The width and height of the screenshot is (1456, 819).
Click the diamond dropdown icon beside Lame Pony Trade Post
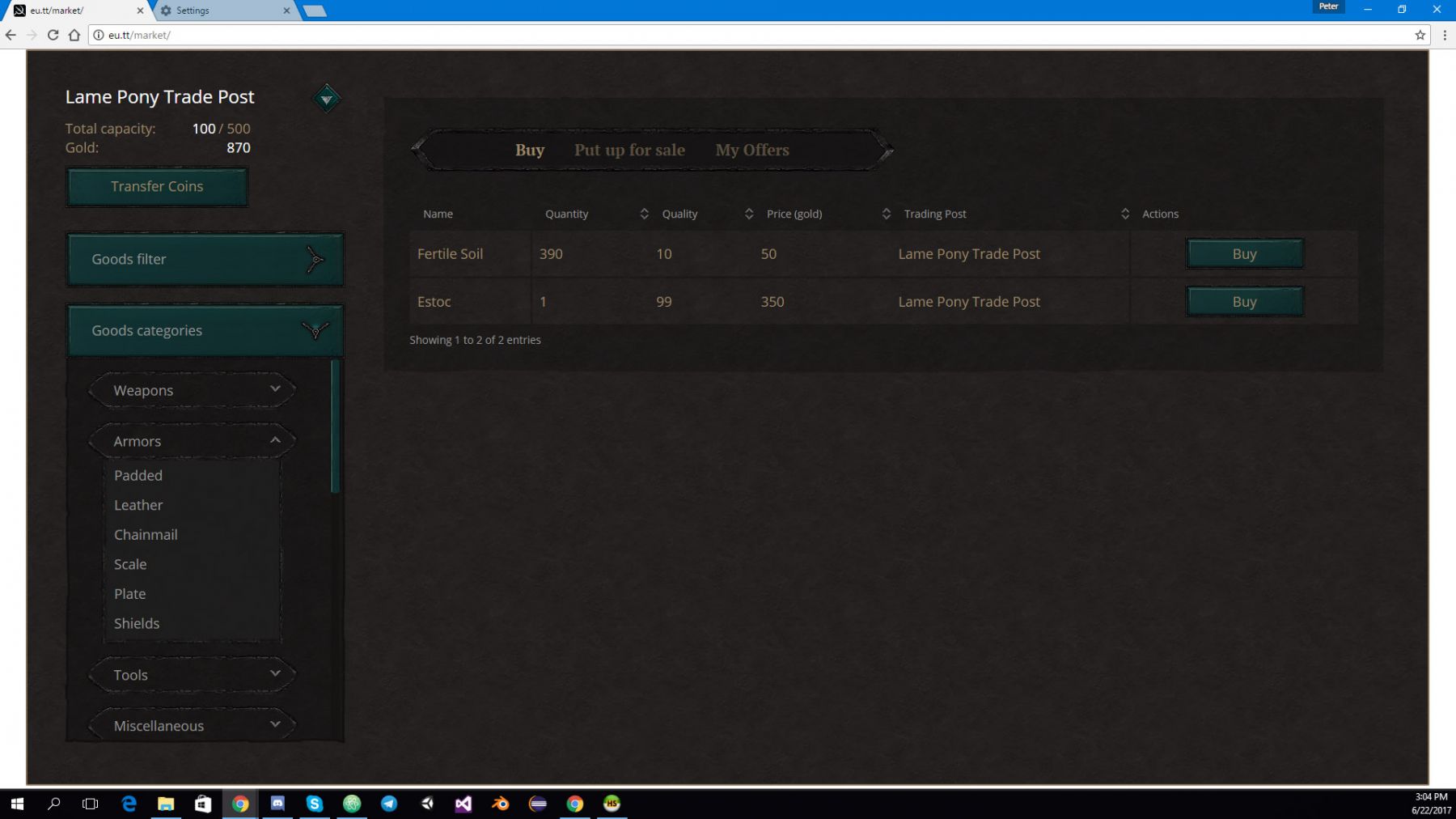pos(326,99)
